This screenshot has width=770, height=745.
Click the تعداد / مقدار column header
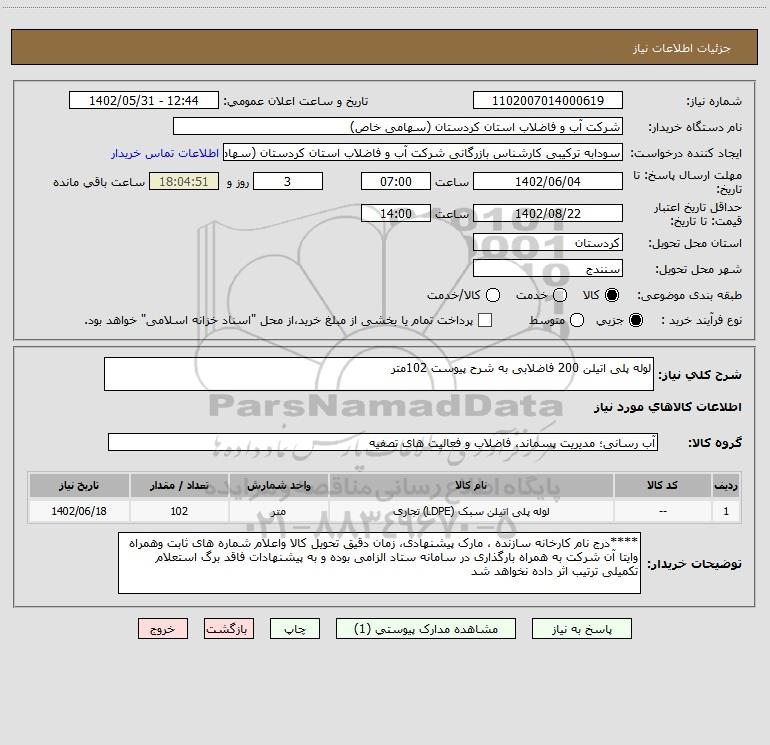[x=179, y=485]
